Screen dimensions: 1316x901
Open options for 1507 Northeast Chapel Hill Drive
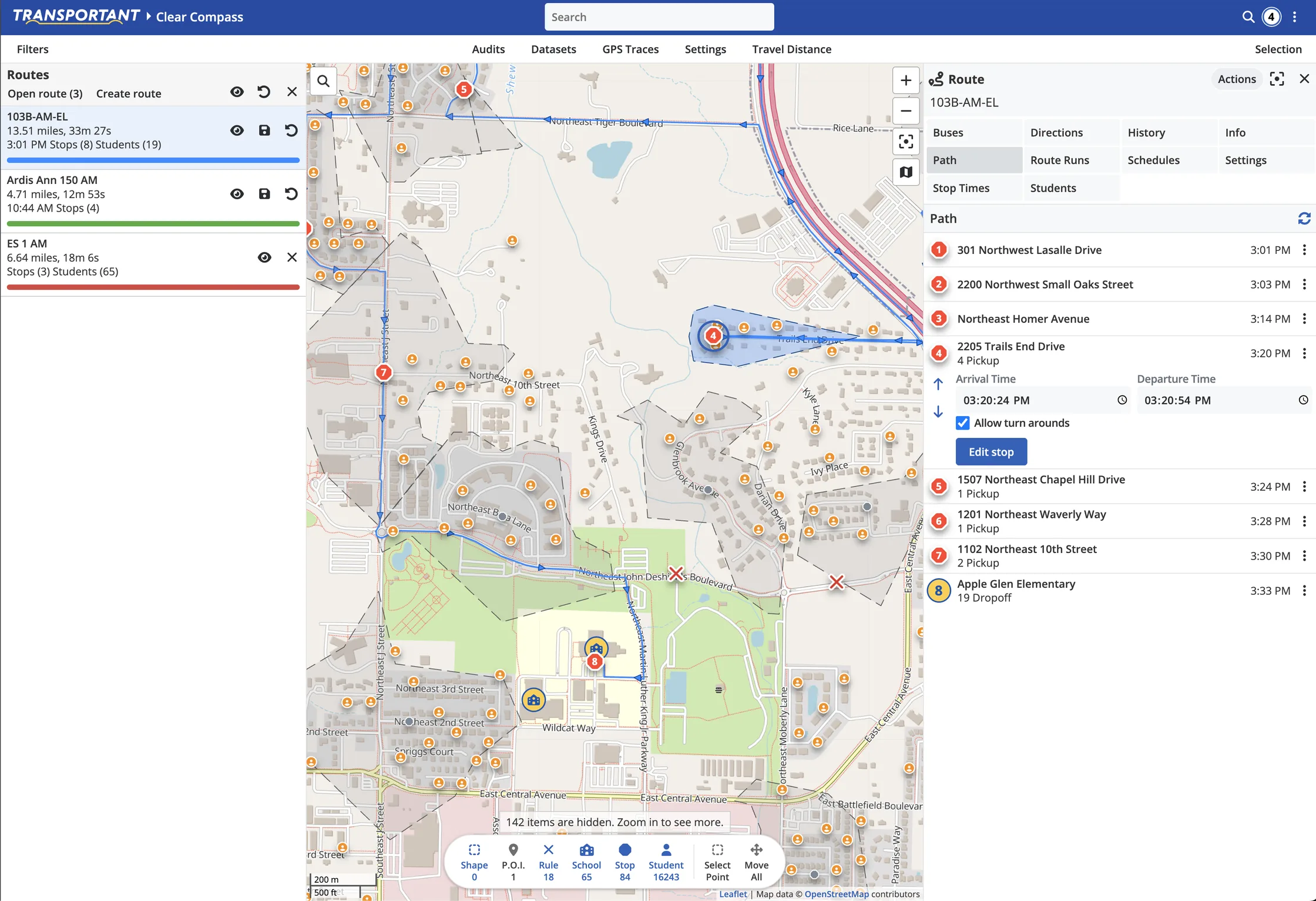[x=1304, y=487]
